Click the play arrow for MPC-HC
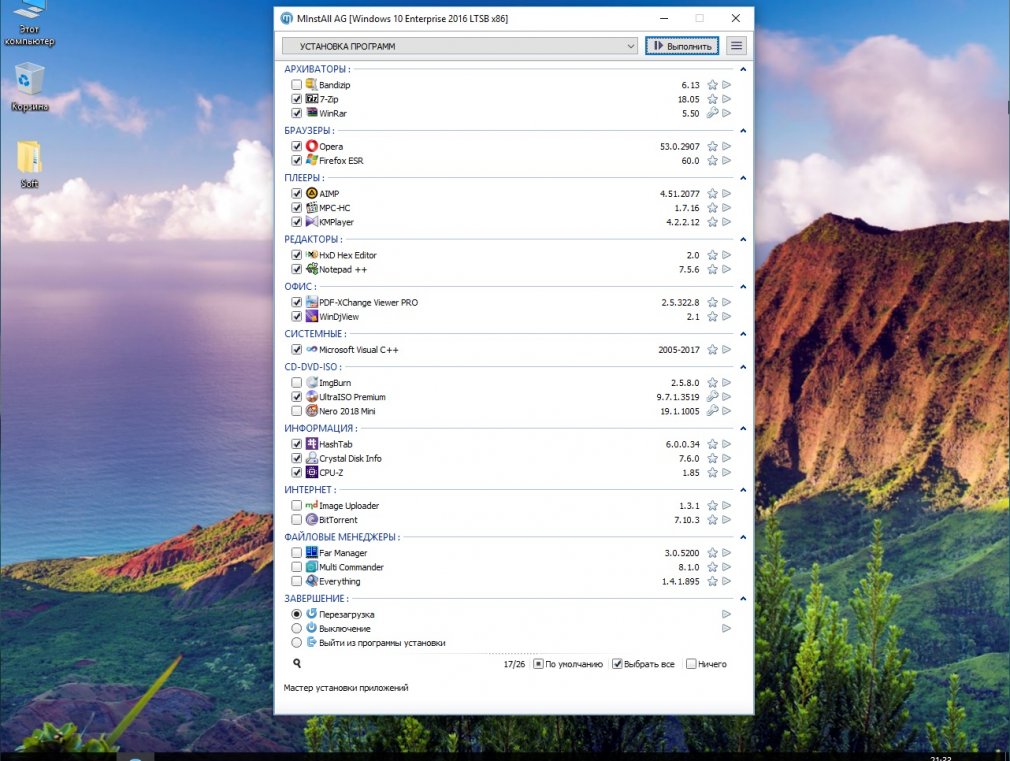Screen dimensions: 1010x761 [x=727, y=207]
